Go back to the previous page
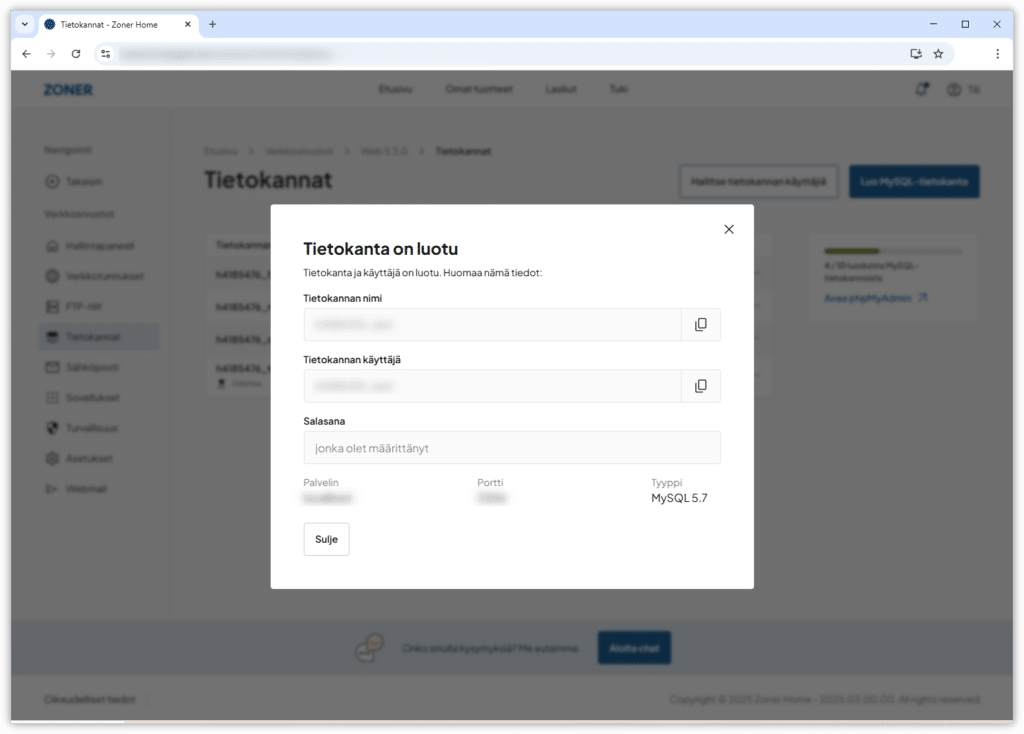The width and height of the screenshot is (1024, 734). [26, 54]
